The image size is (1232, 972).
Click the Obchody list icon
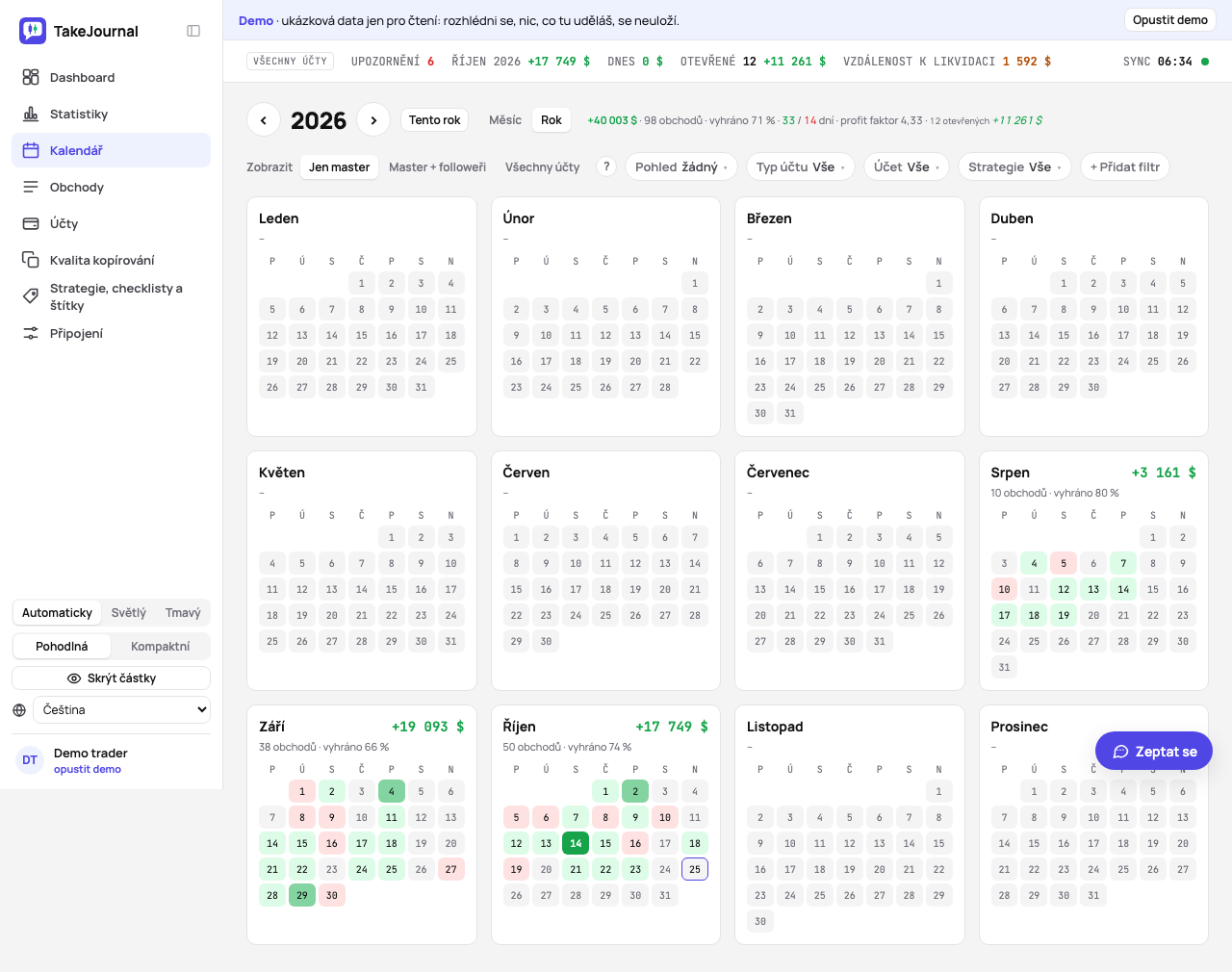[x=31, y=187]
